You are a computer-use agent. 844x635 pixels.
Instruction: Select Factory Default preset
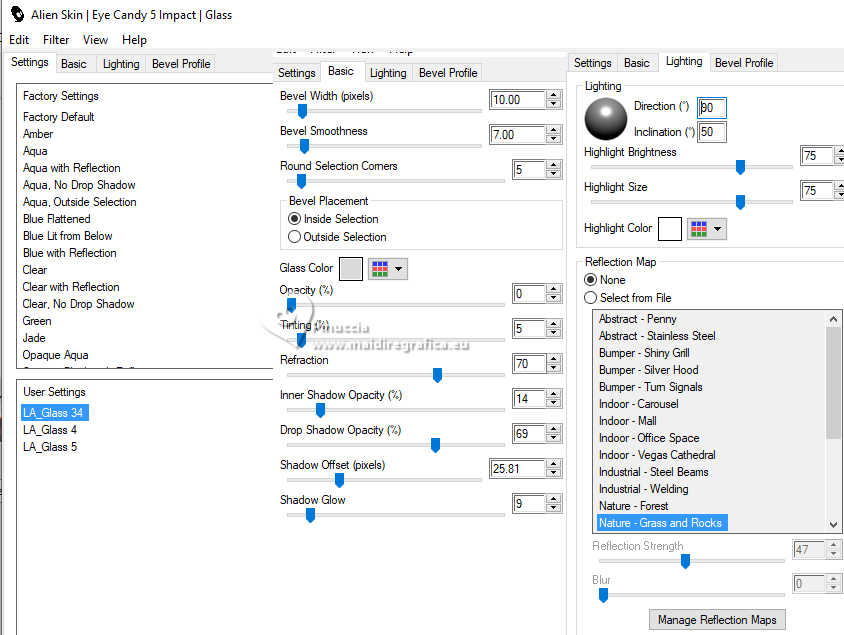point(58,117)
